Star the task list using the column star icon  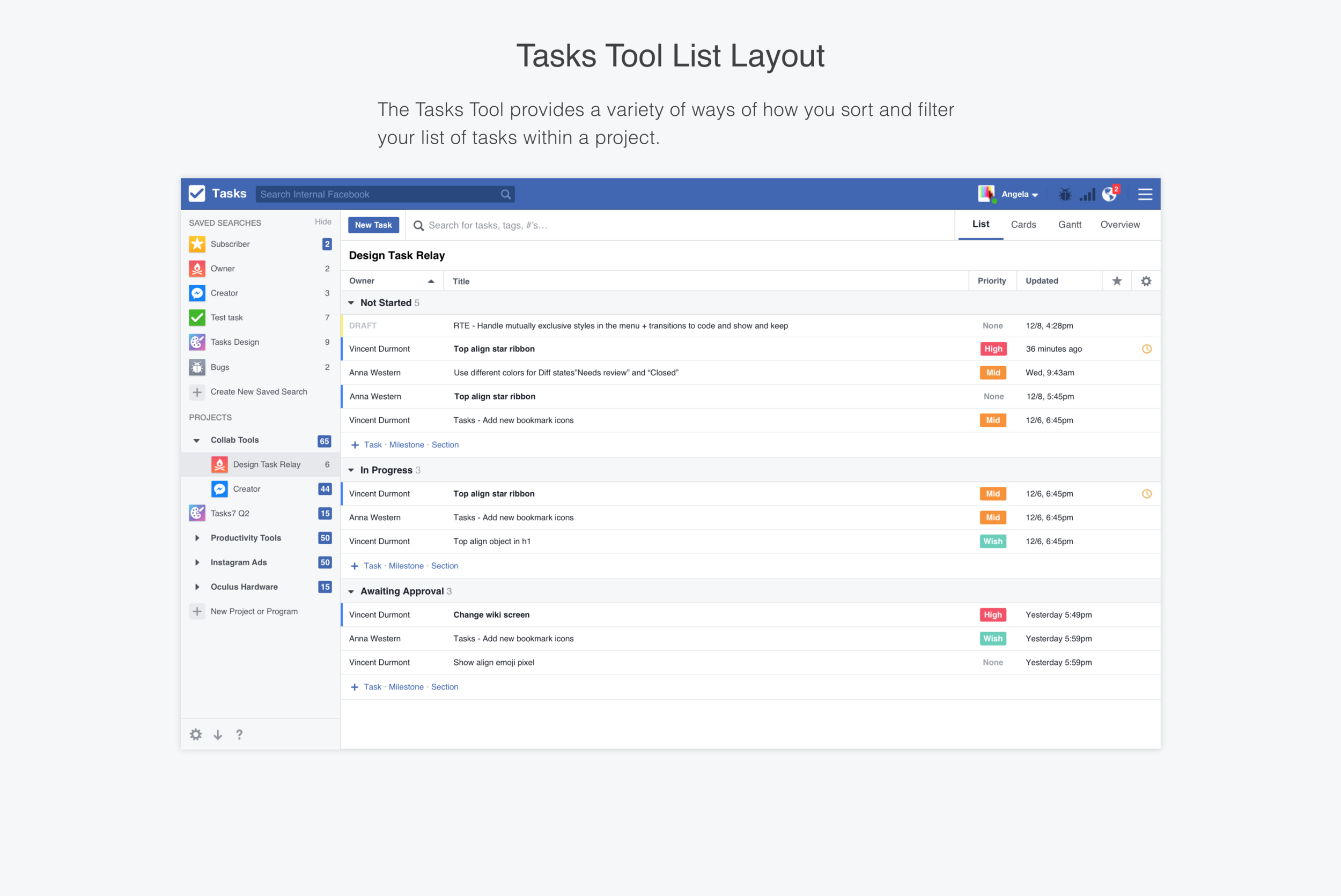1116,280
